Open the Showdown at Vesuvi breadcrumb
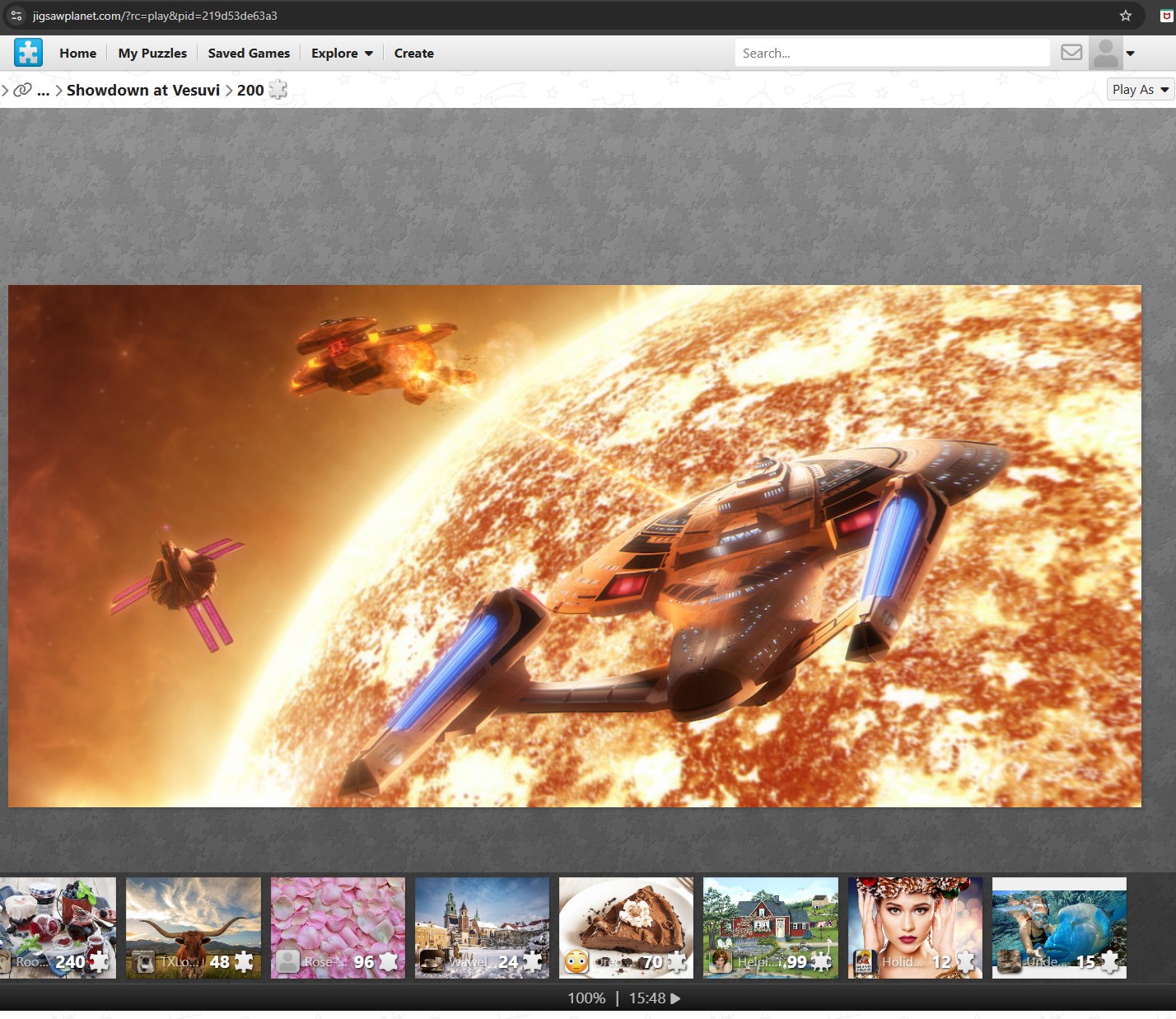The width and height of the screenshot is (1176, 1019). (143, 91)
